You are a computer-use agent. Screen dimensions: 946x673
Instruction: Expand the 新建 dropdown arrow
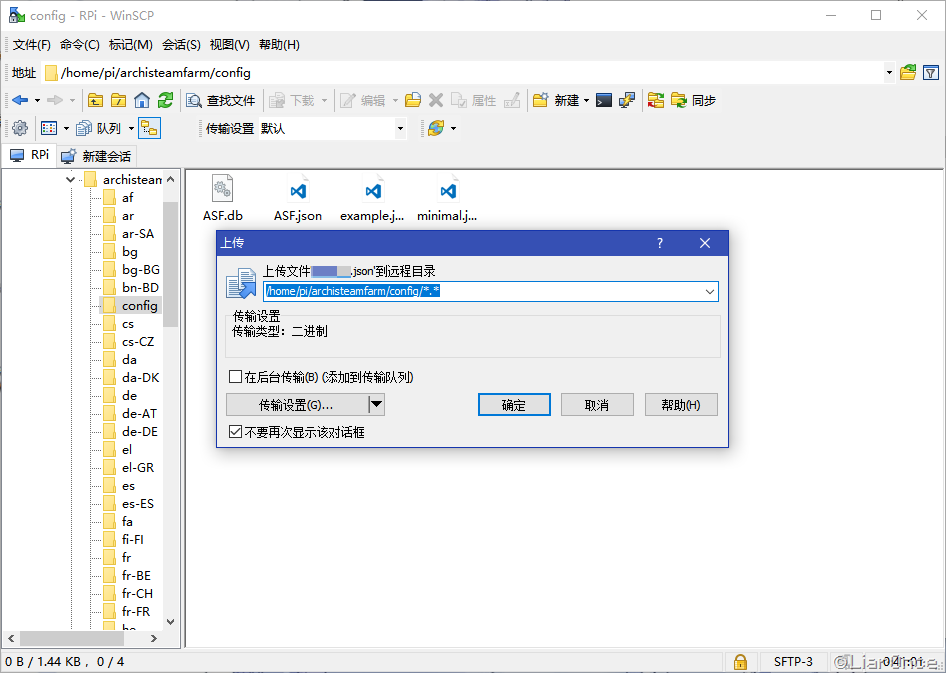[x=586, y=101]
